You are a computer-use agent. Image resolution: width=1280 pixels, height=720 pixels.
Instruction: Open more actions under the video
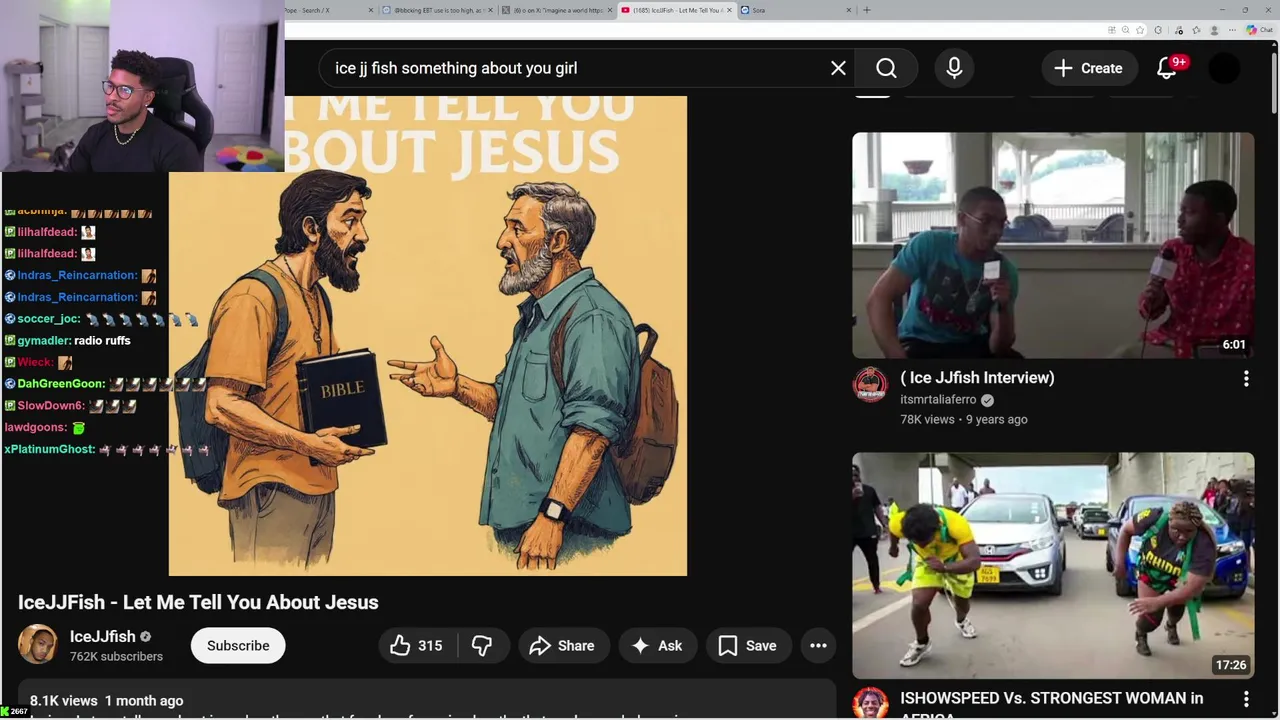click(818, 646)
